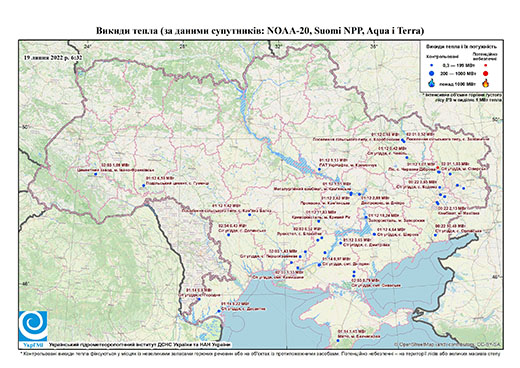
Task: Click the large red circle legend symbol
Action: coord(486,73)
